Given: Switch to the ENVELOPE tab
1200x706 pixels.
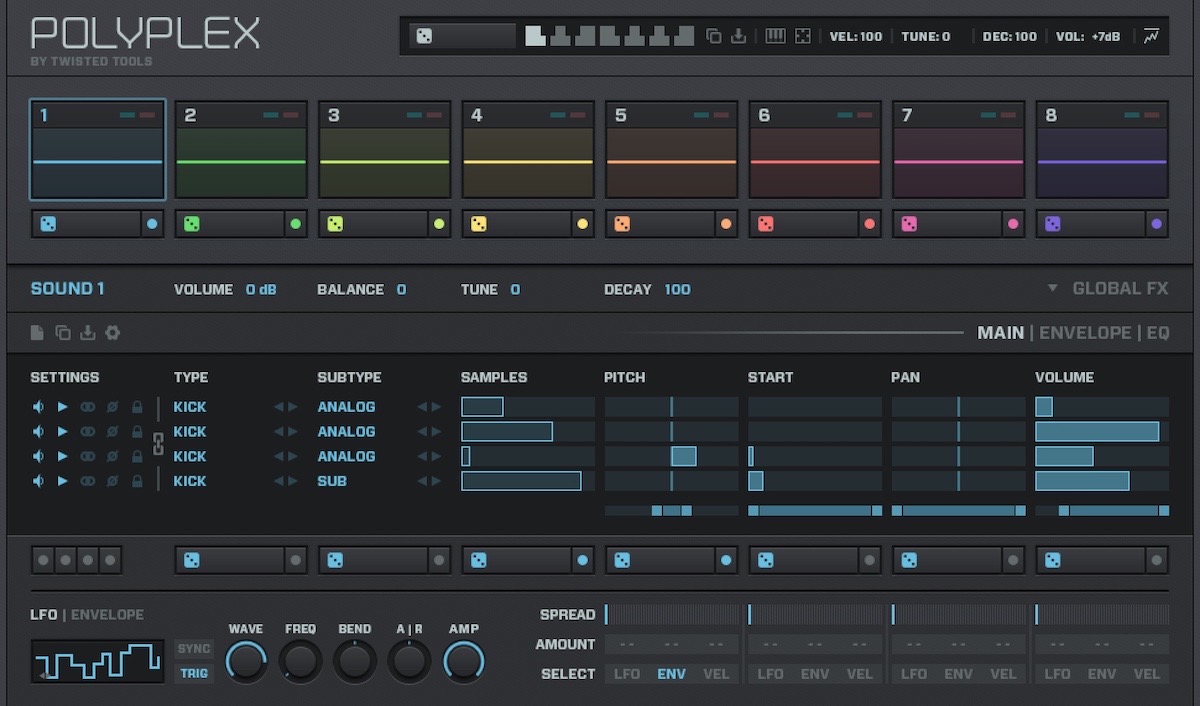Looking at the screenshot, I should coord(1085,333).
